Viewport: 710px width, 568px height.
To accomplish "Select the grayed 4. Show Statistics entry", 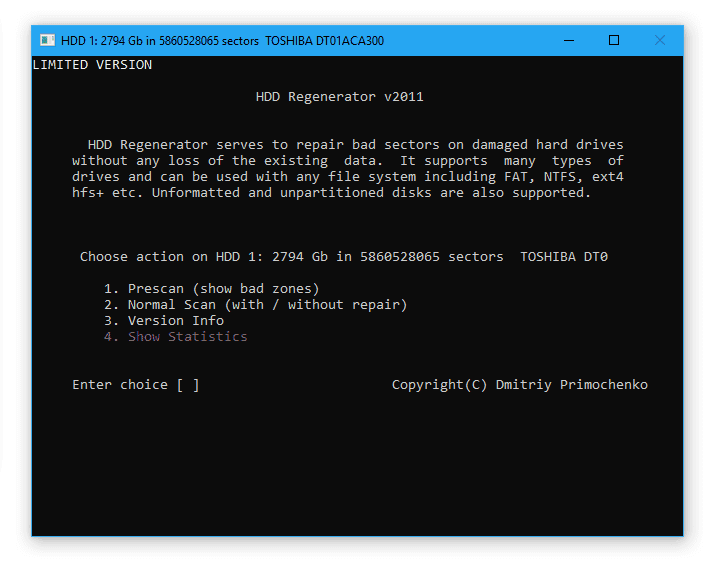I will click(x=176, y=337).
